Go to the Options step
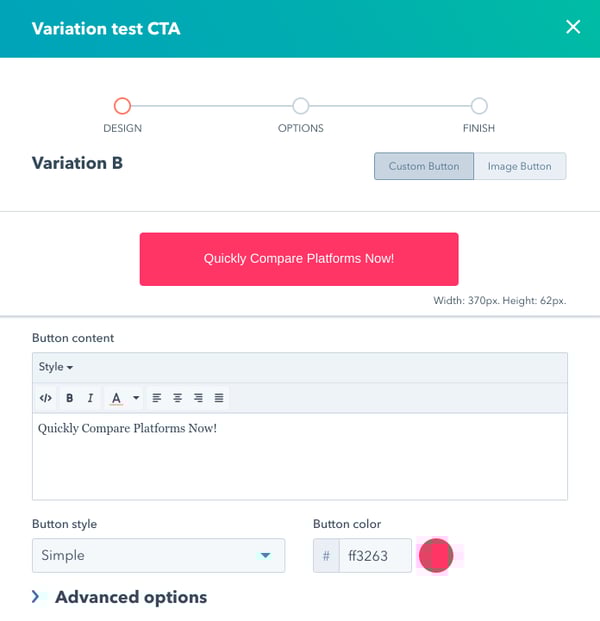 (x=300, y=106)
